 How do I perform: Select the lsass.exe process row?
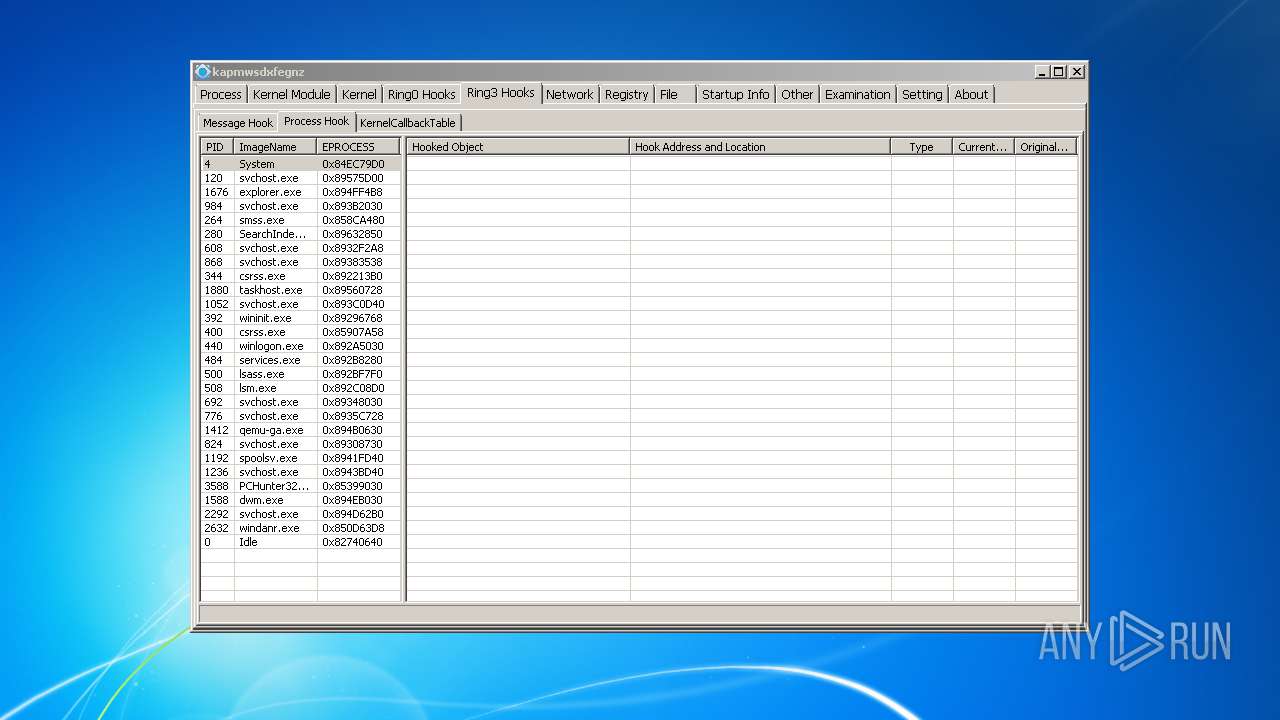300,374
